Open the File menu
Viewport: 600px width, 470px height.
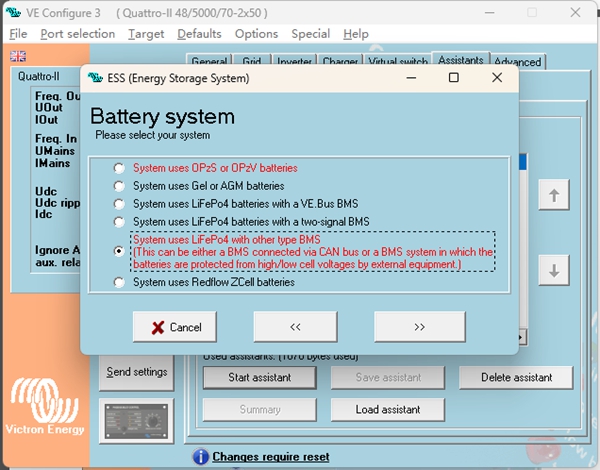(x=18, y=34)
